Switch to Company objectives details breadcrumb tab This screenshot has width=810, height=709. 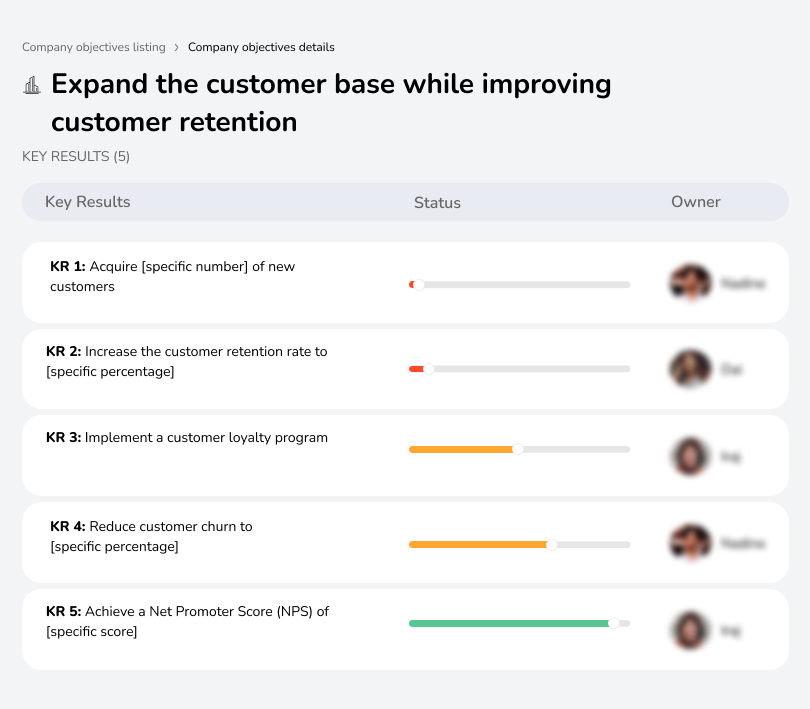point(261,47)
